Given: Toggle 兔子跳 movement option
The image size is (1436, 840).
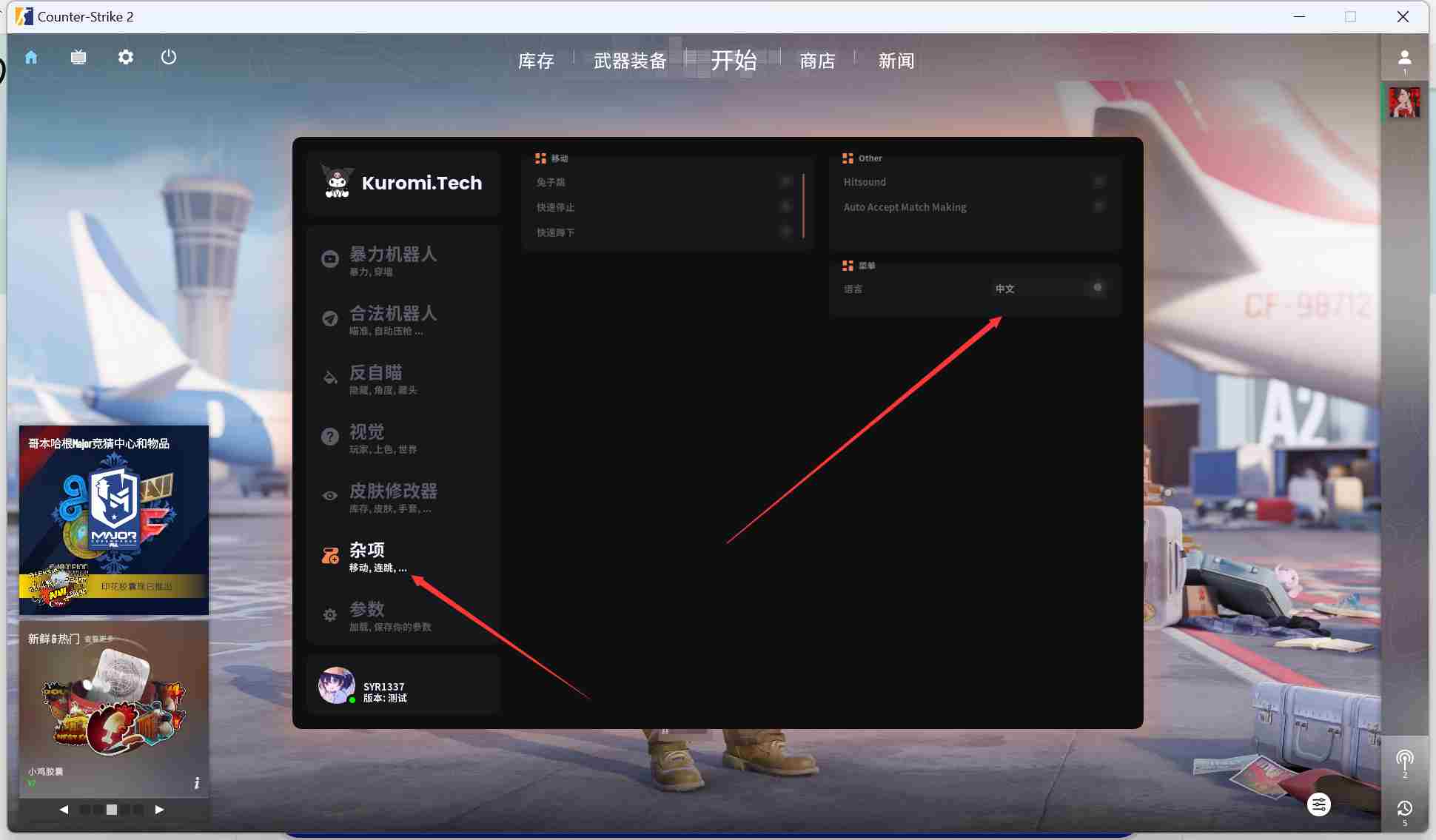Looking at the screenshot, I should click(786, 181).
